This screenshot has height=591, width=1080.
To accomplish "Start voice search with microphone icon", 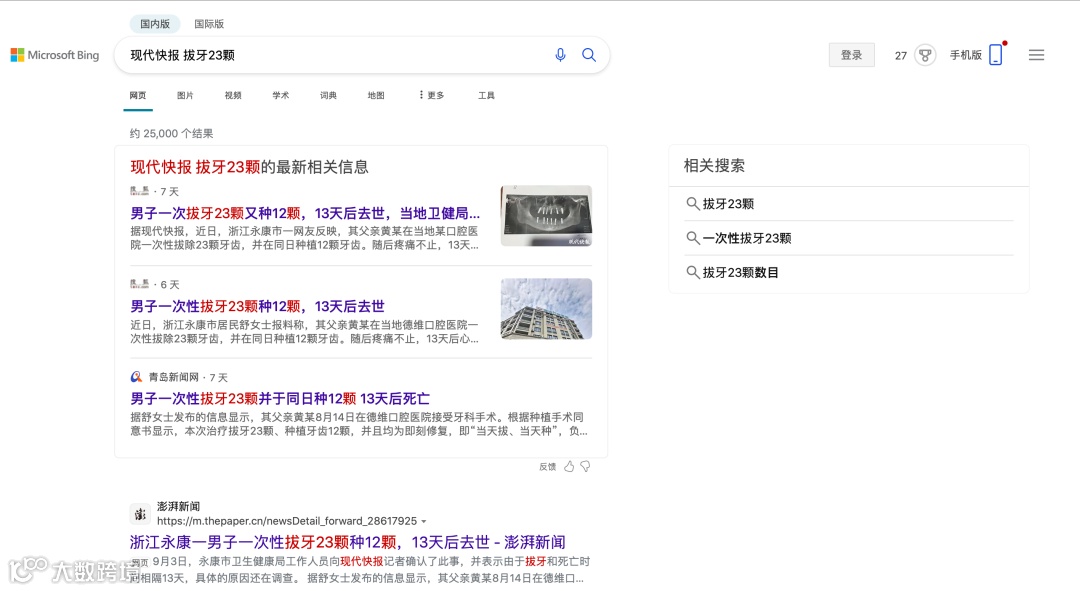I will [x=561, y=55].
